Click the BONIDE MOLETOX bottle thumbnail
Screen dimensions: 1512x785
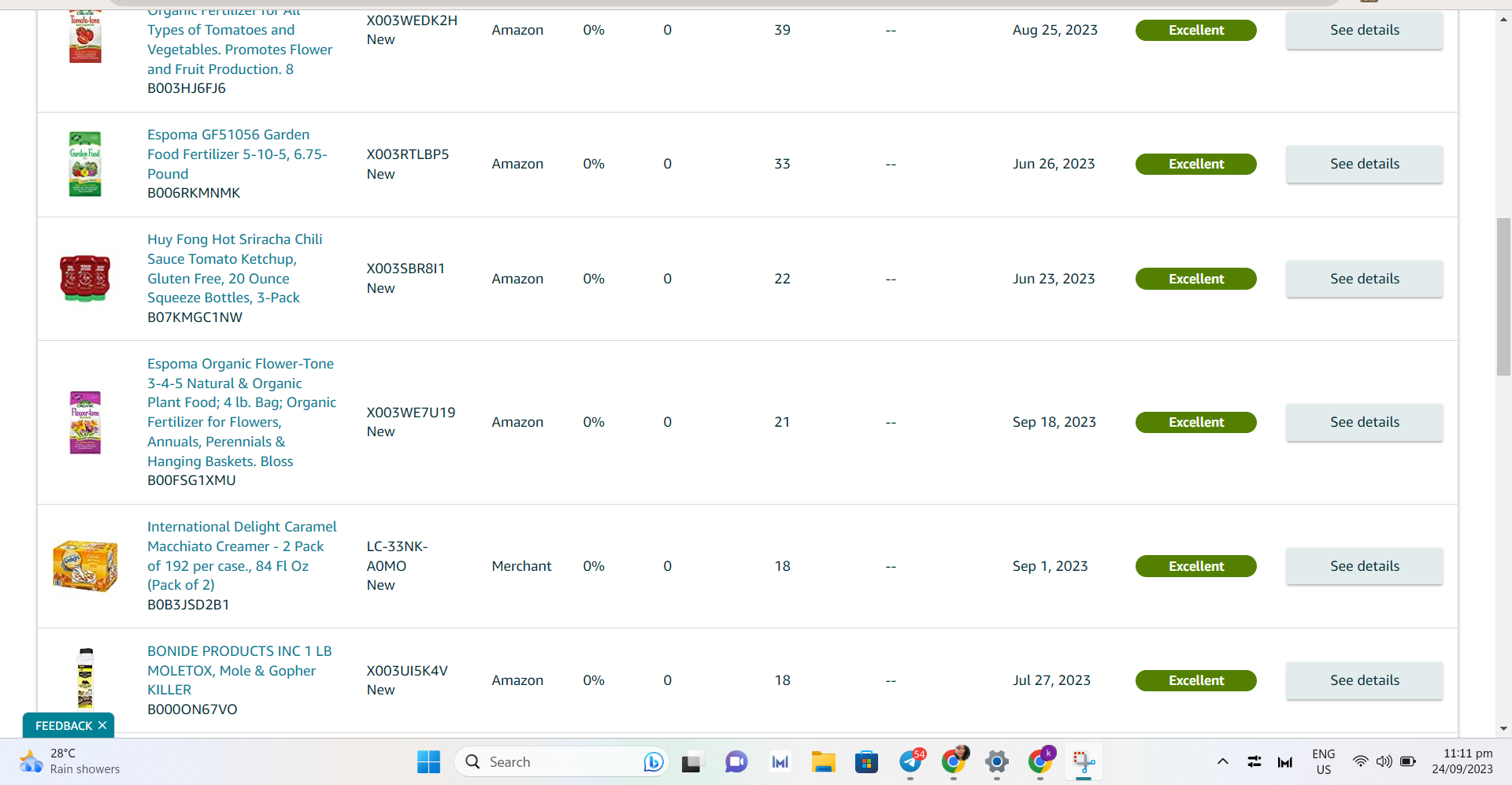(85, 679)
